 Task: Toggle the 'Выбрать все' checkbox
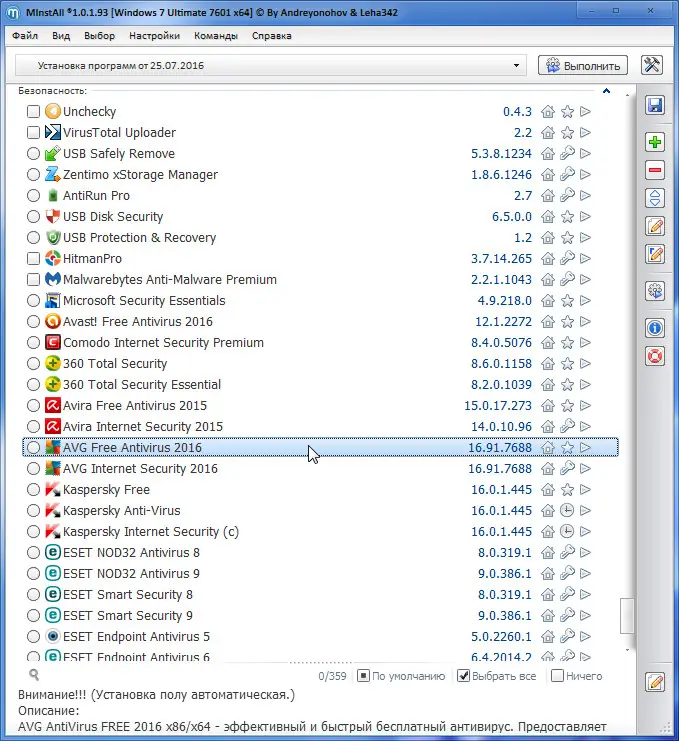tap(464, 676)
